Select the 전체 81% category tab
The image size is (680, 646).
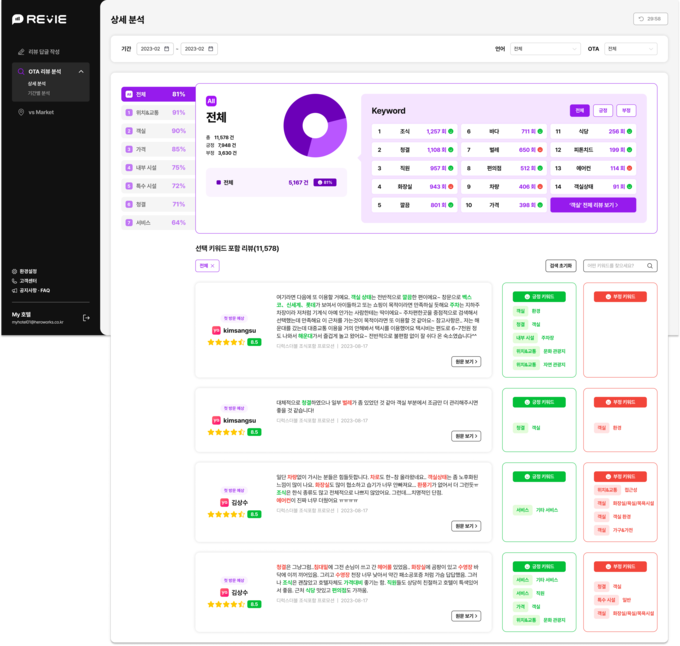coord(158,94)
